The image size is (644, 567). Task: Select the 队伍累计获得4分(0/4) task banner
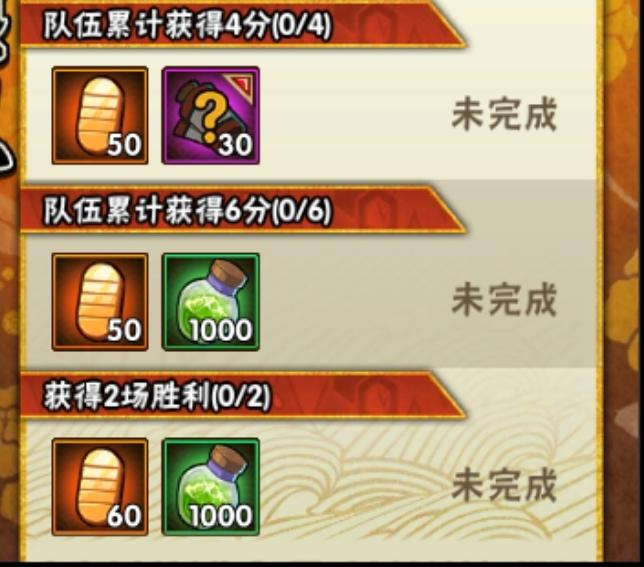[x=242, y=25]
